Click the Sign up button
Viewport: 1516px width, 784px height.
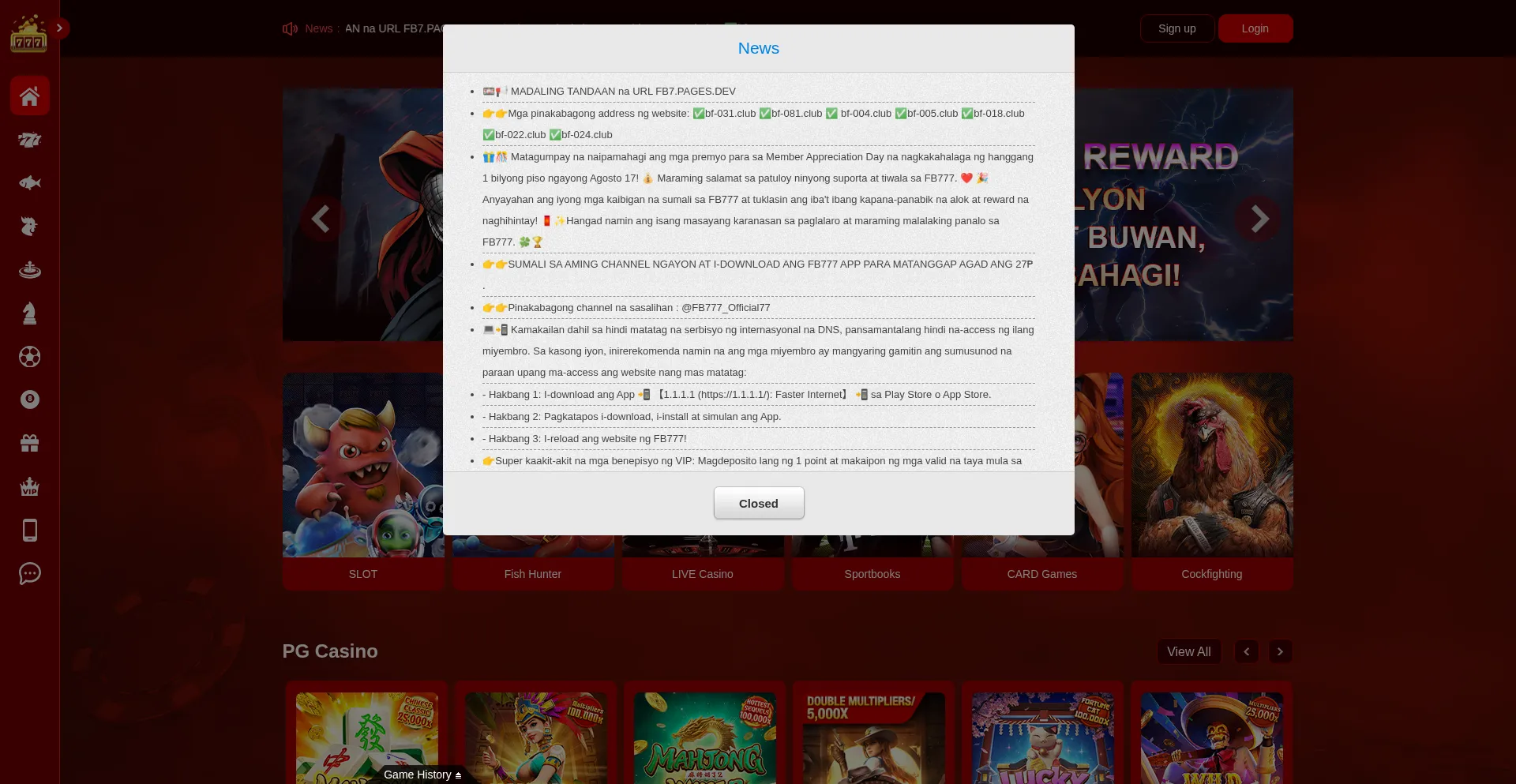[x=1177, y=28]
